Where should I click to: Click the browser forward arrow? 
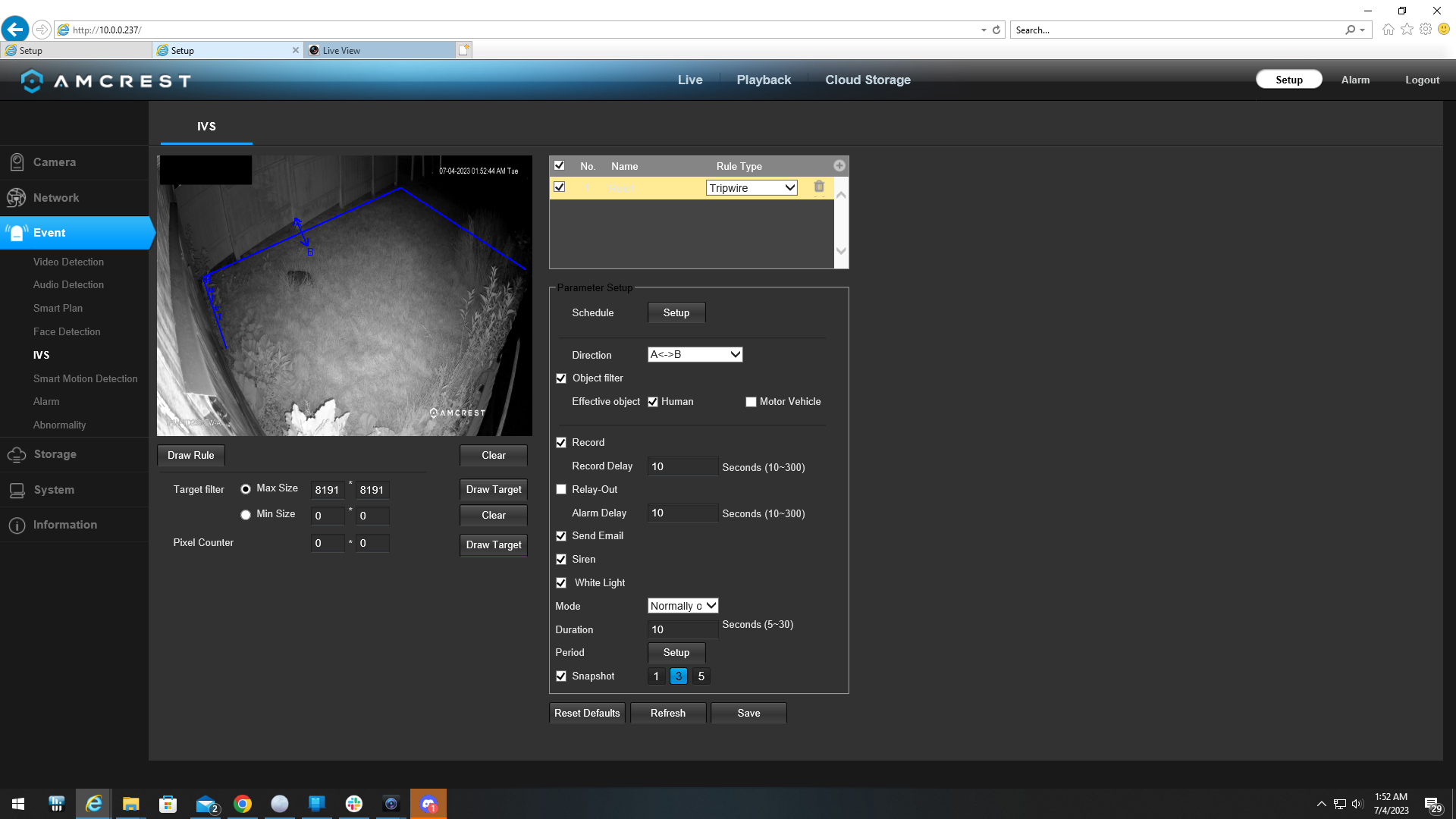(x=42, y=30)
